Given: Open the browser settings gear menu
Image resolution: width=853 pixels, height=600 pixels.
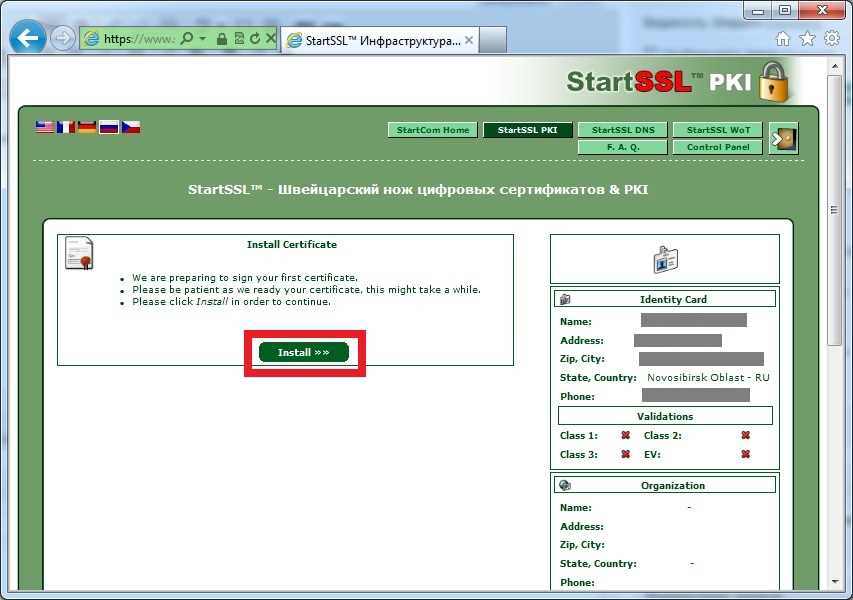Looking at the screenshot, I should 831,39.
